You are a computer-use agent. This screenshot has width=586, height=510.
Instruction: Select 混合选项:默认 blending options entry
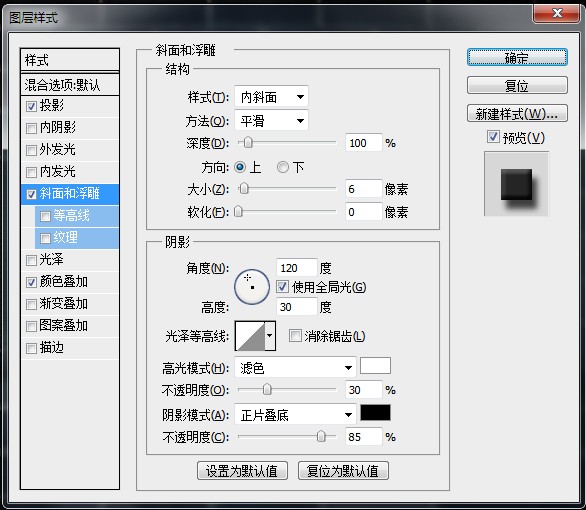(70, 84)
